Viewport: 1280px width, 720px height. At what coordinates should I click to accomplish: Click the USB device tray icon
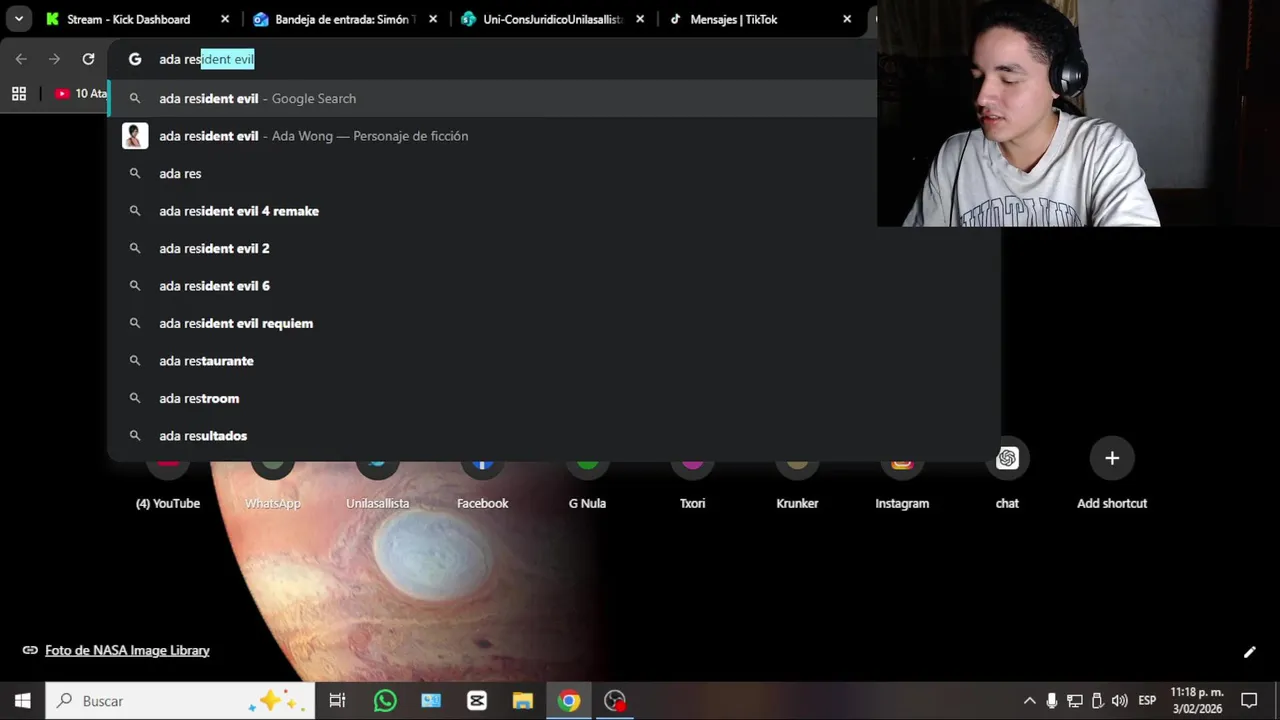[x=1097, y=701]
